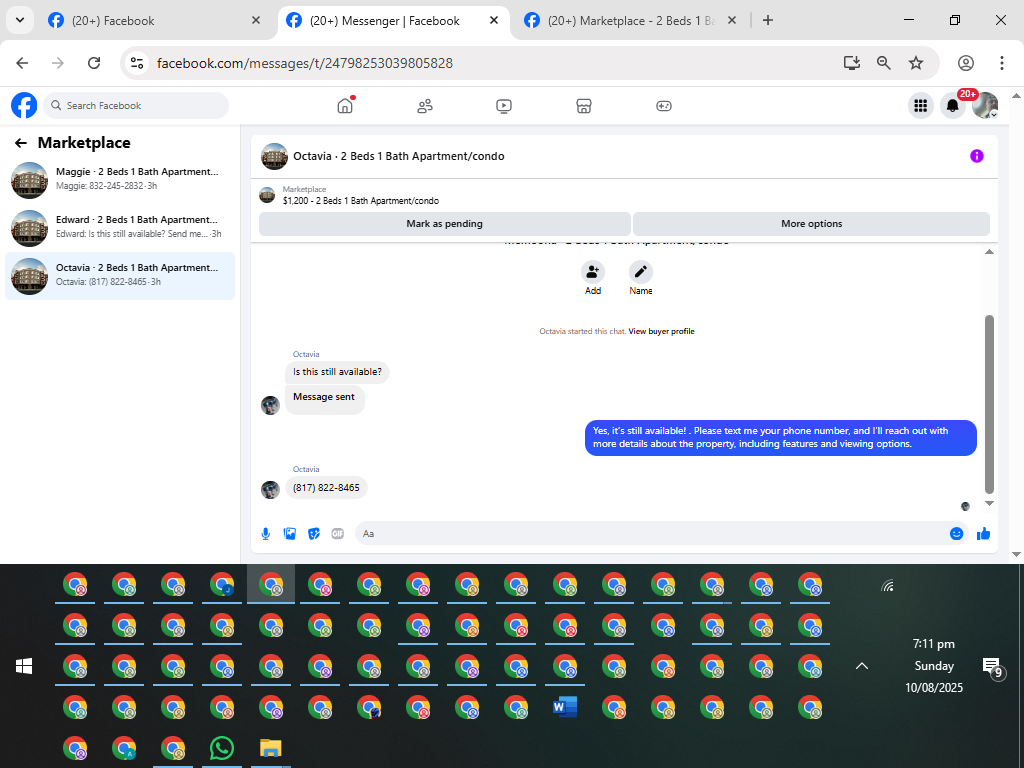Viewport: 1024px width, 768px height.
Task: Click the conversation information icon
Action: click(976, 156)
